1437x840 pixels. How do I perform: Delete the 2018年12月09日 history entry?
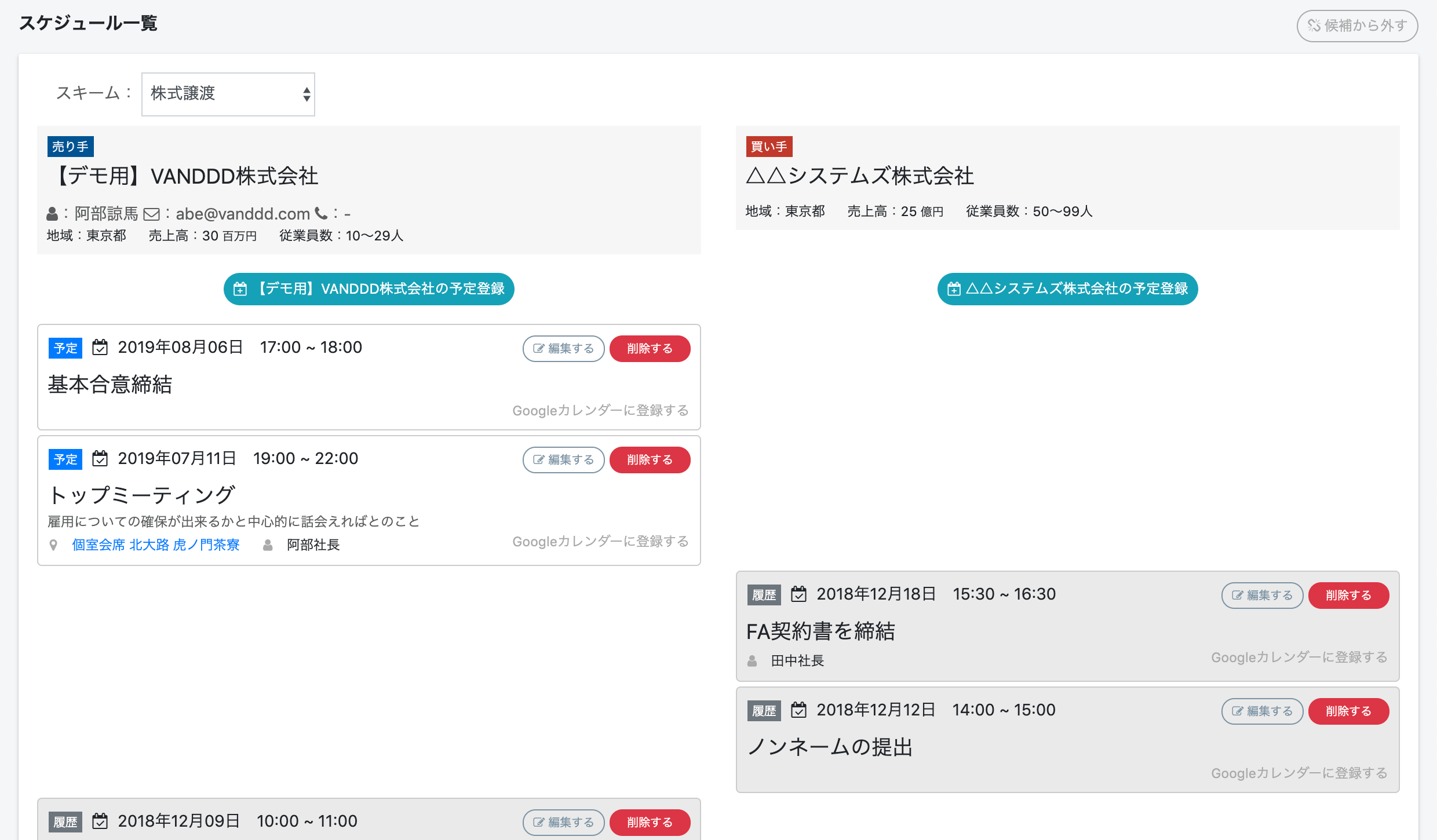[x=650, y=823]
